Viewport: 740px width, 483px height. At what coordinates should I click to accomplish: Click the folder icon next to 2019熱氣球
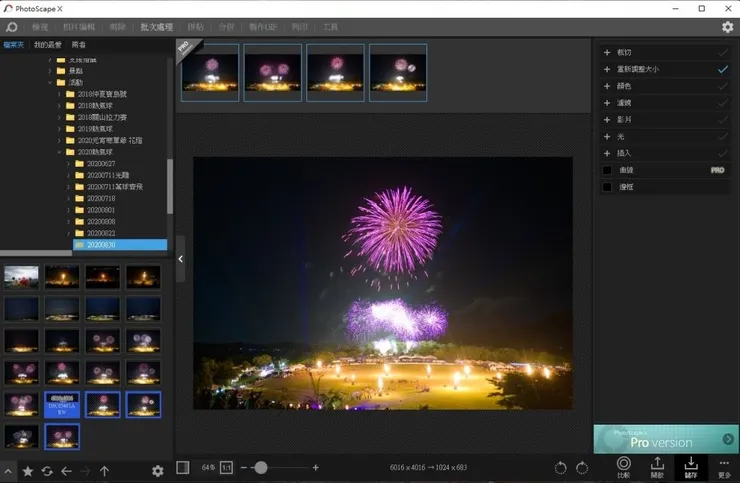[70, 128]
